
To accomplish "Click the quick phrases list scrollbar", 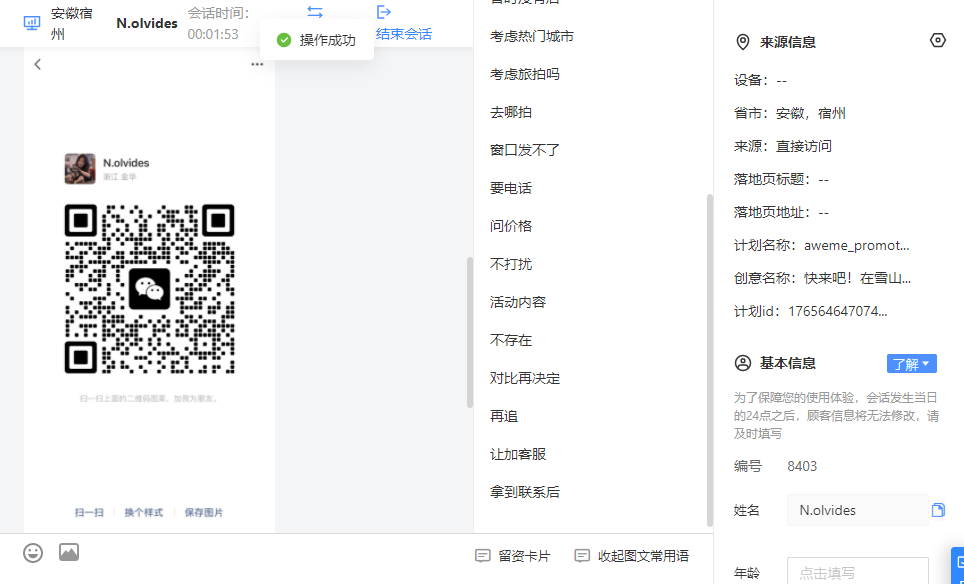I will (x=709, y=360).
